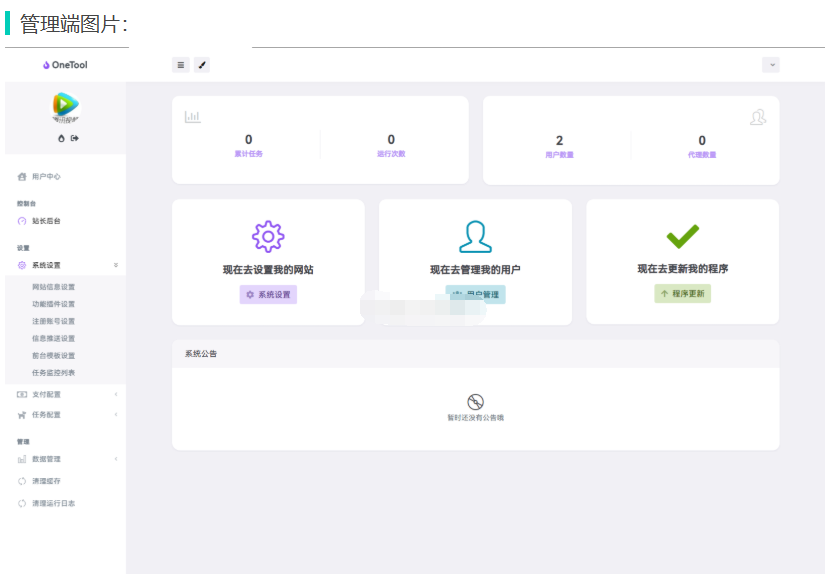Click the paintbrush theme icon in top bar
Viewport: 826px width, 582px height.
[202, 65]
